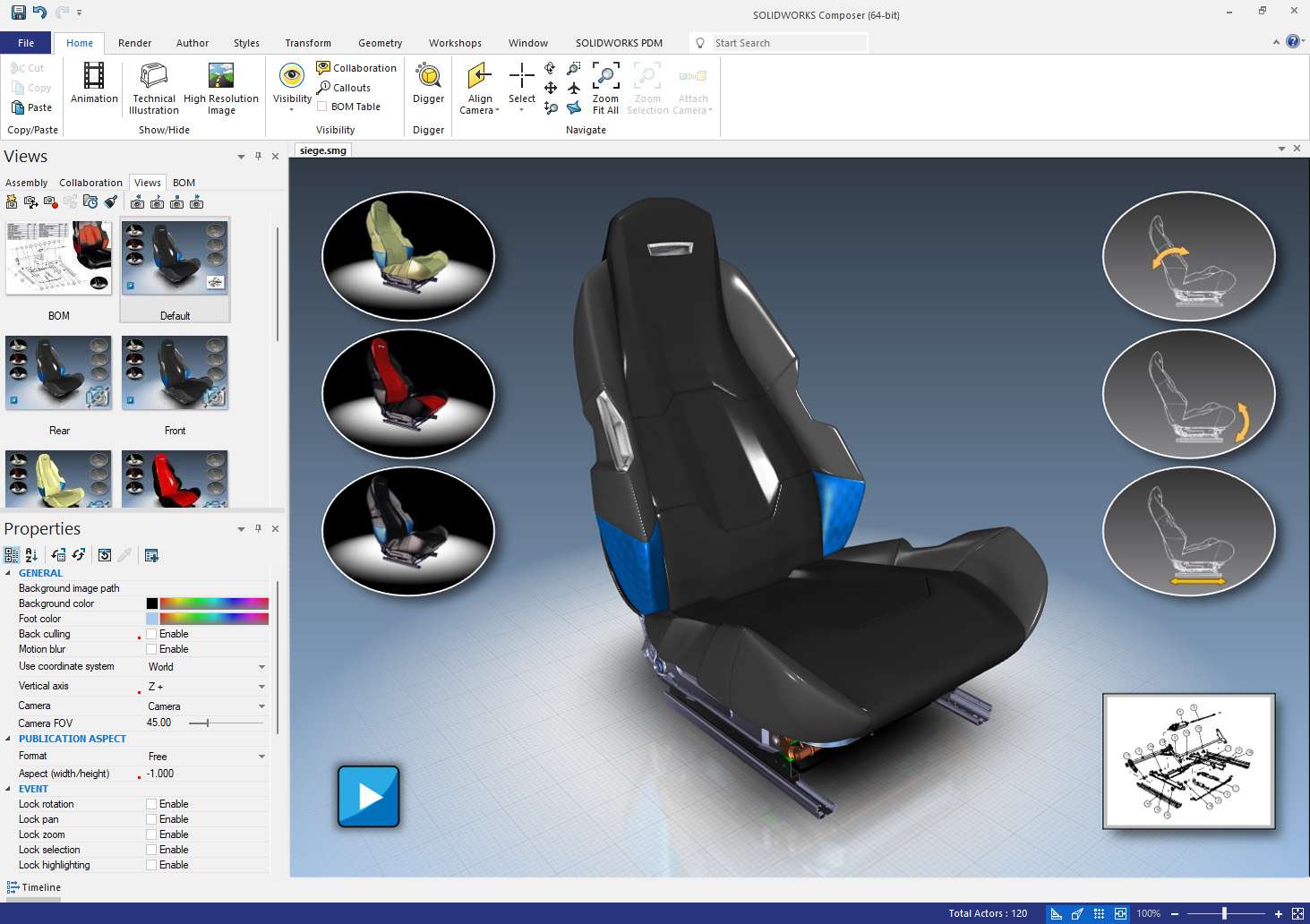
Task: Sort properties alphabetically with A-Z icon
Action: tap(31, 555)
